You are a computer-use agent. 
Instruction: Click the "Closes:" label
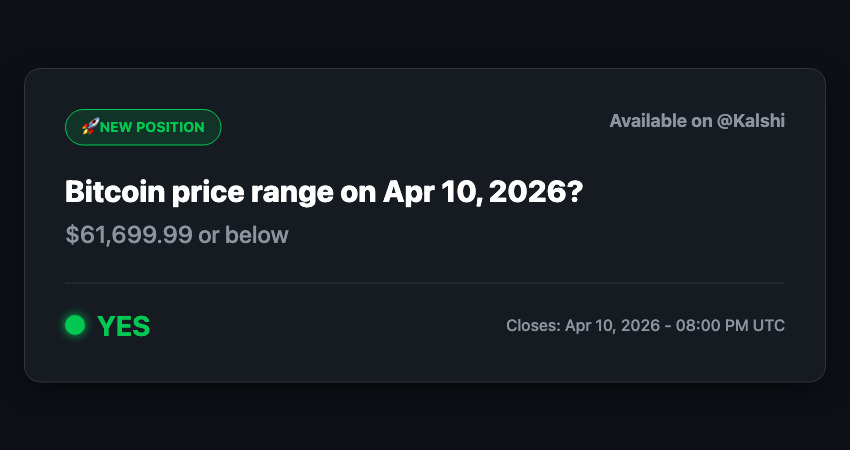(x=533, y=326)
